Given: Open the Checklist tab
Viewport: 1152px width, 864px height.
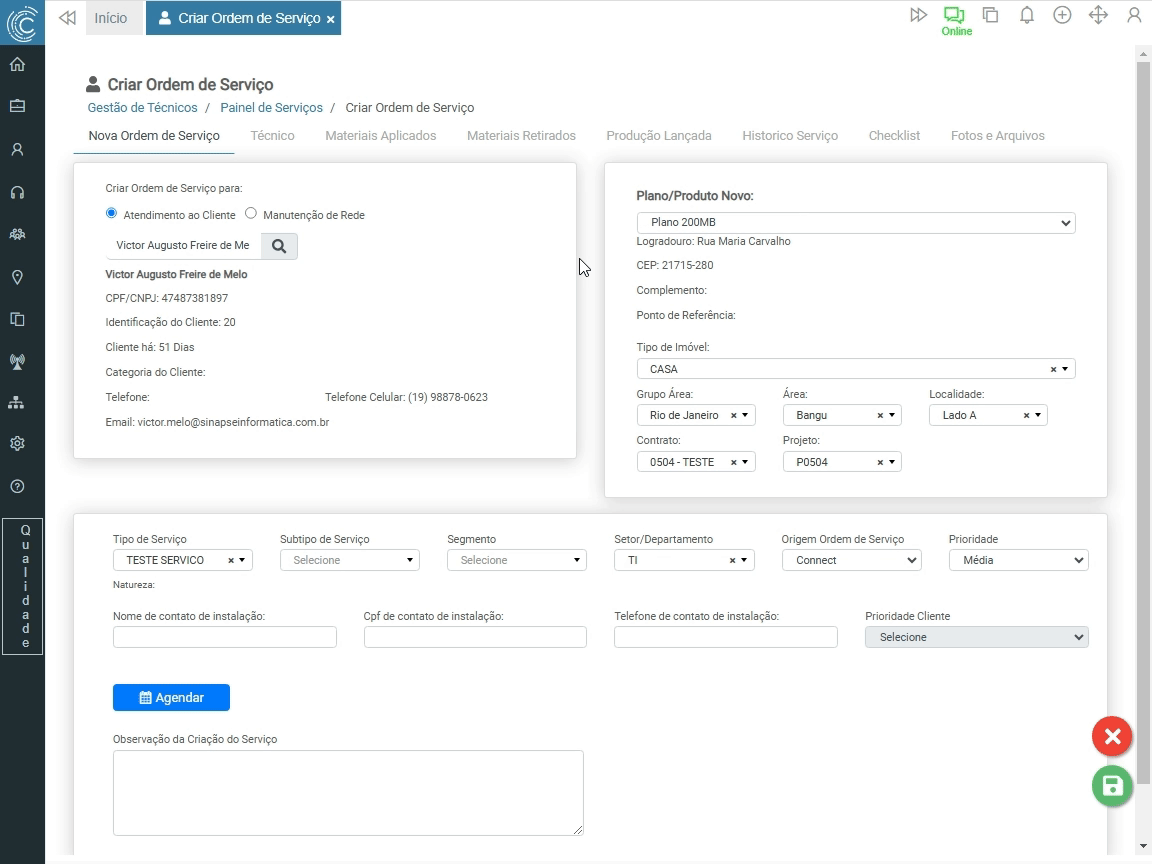Looking at the screenshot, I should point(894,136).
